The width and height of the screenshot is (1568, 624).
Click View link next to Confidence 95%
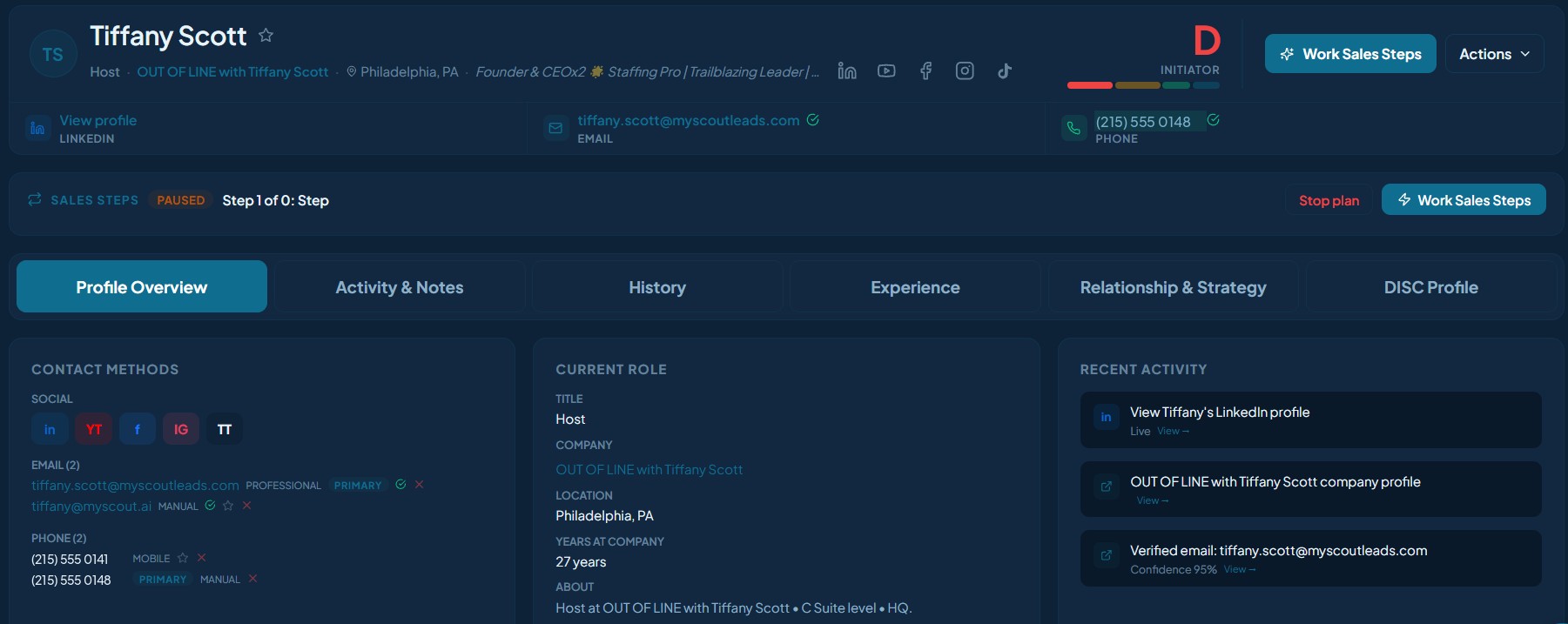tap(1240, 570)
